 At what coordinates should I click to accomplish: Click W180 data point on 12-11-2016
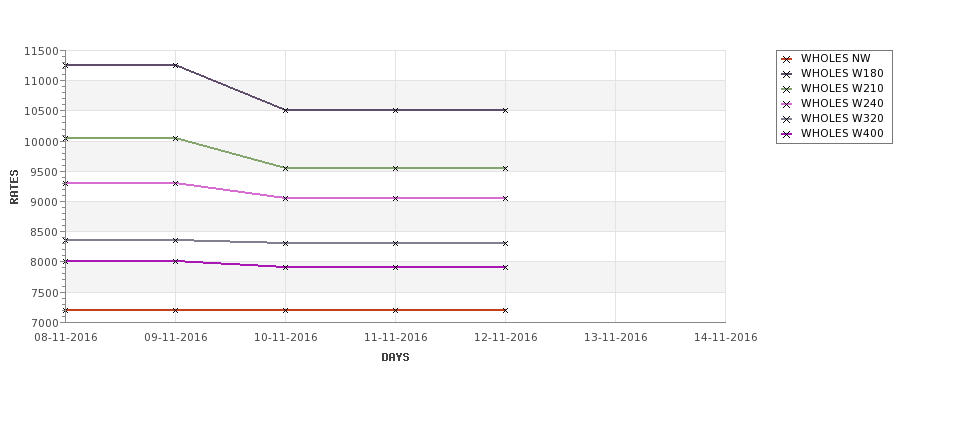(505, 110)
